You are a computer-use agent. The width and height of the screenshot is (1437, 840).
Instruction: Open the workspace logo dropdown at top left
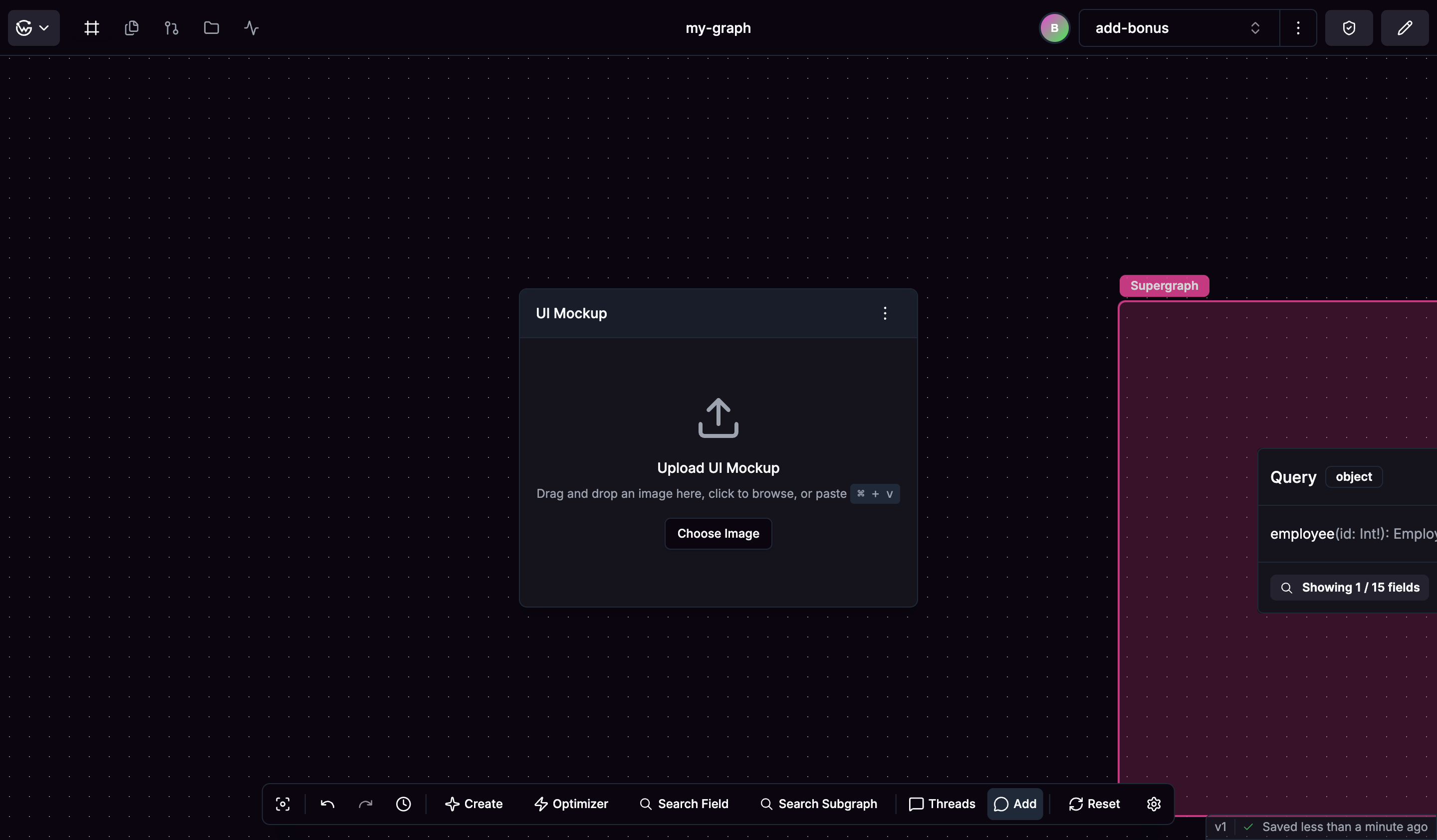point(32,27)
